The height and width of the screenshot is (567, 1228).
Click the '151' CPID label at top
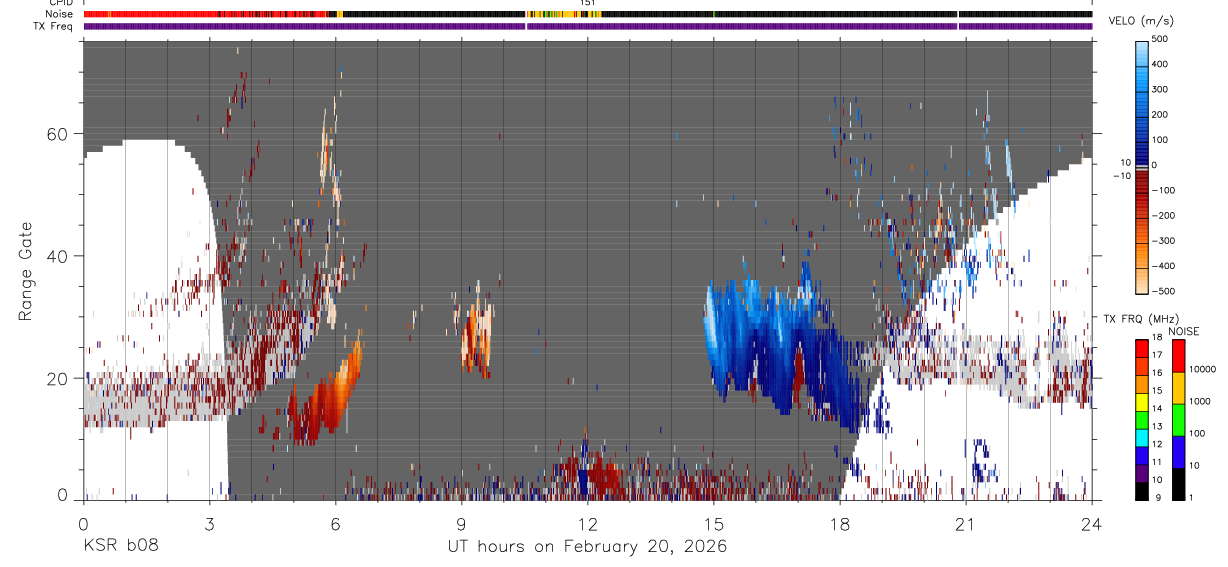pyautogui.click(x=588, y=3)
